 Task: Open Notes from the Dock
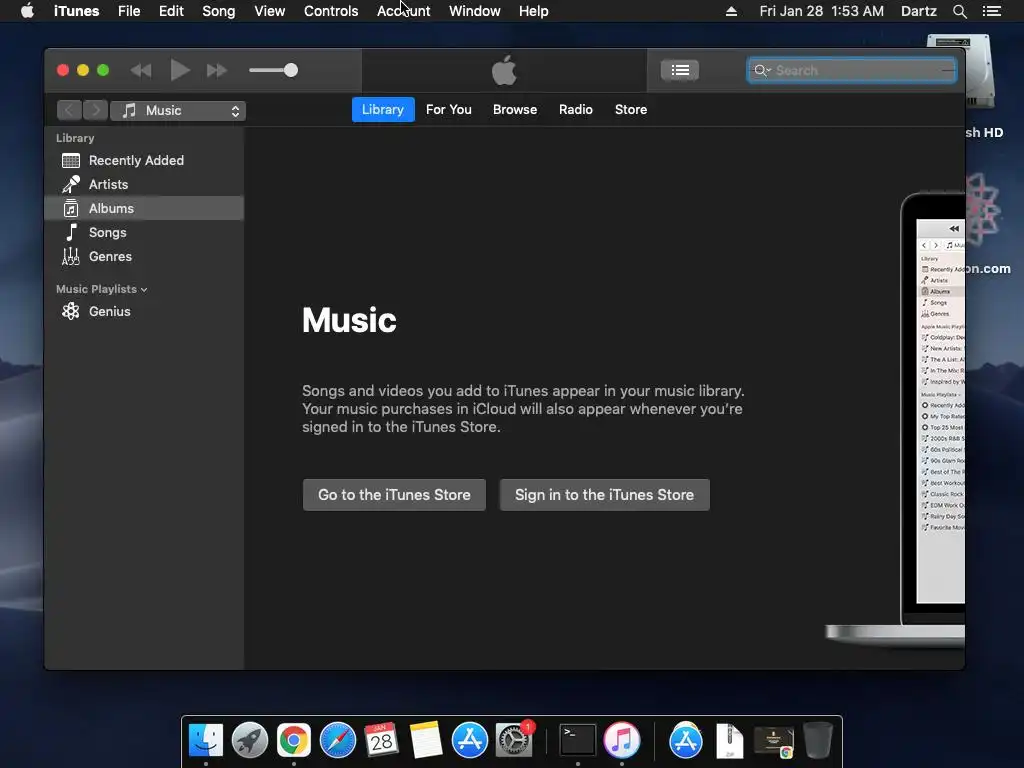426,740
